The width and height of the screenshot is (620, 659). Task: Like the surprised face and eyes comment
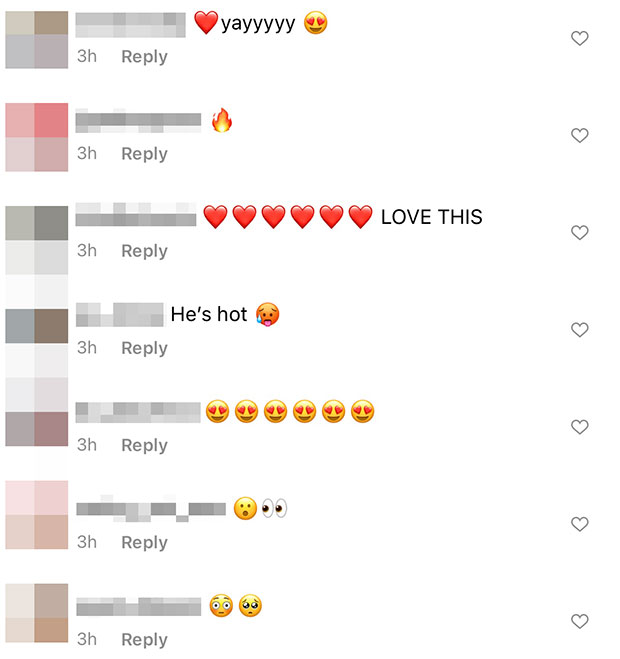[579, 524]
